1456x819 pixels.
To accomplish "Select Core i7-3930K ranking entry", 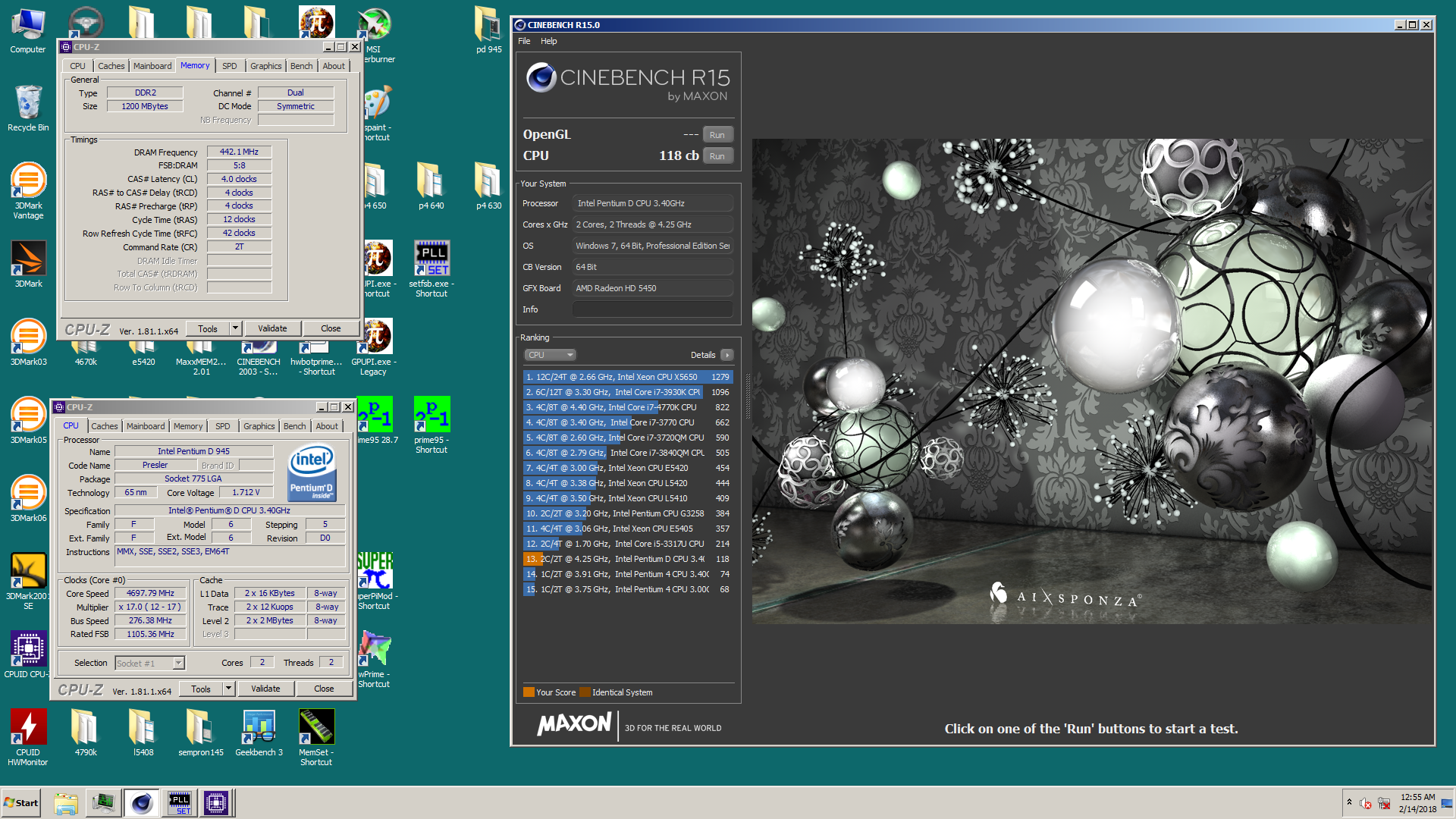I will (628, 392).
